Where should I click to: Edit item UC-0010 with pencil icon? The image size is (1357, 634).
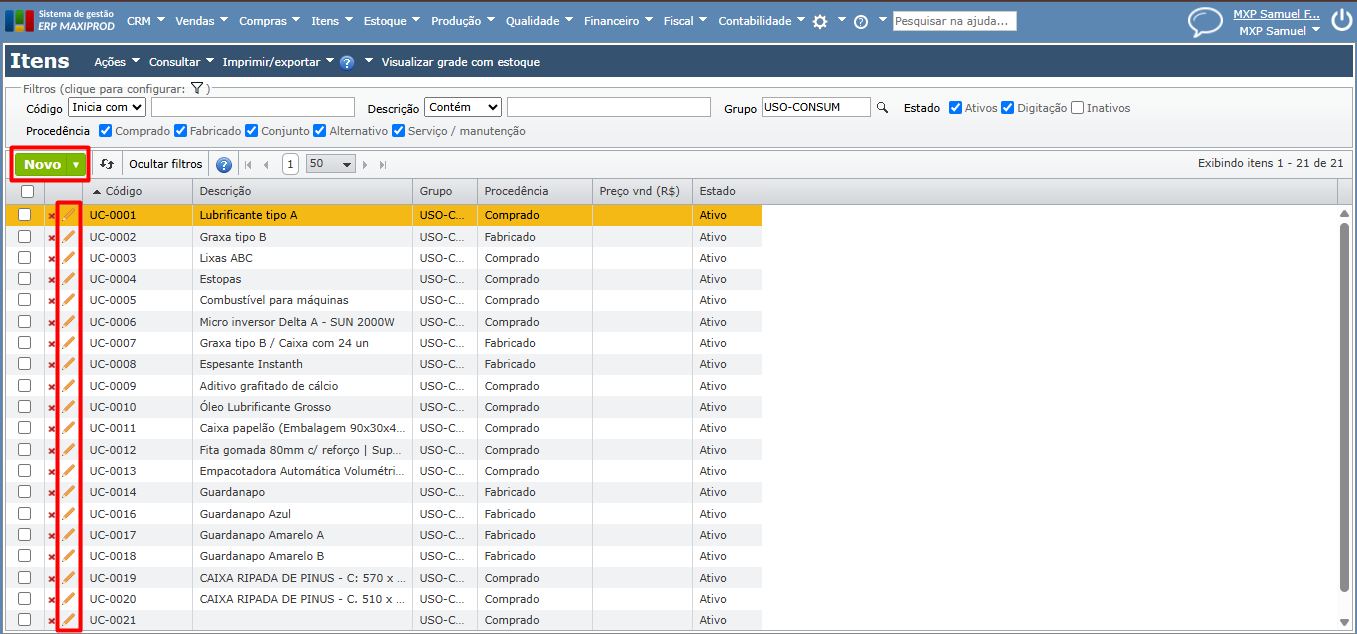pyautogui.click(x=69, y=407)
